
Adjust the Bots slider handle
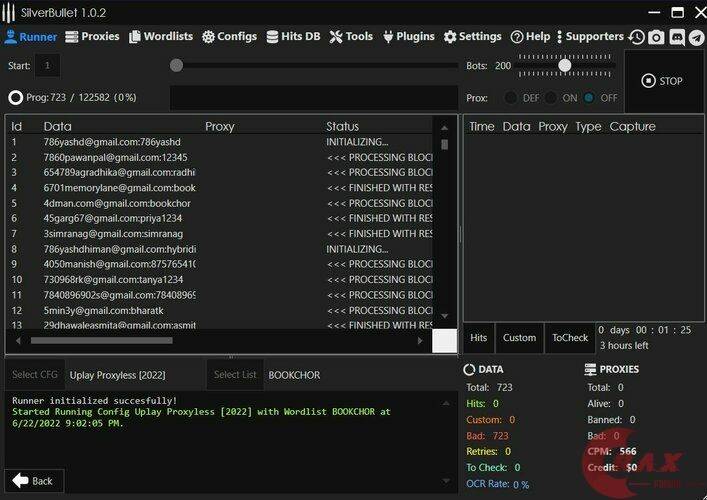tap(565, 66)
